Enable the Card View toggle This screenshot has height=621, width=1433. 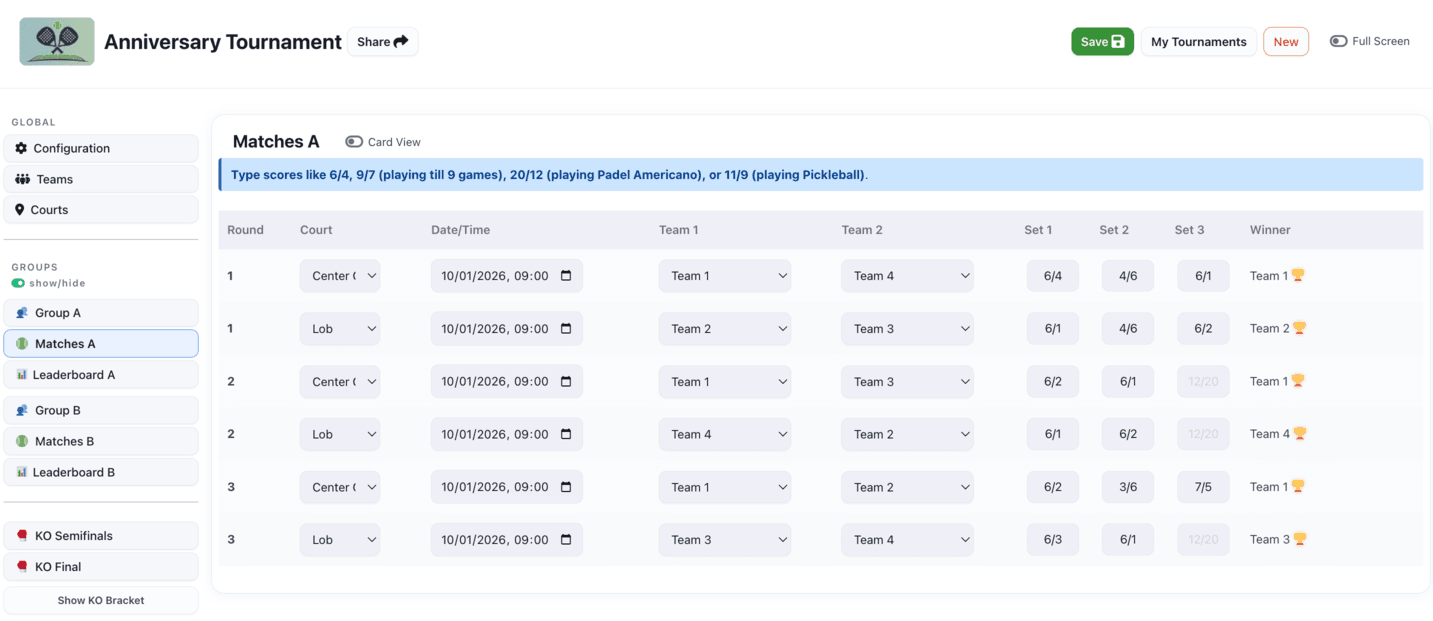pyautogui.click(x=354, y=142)
